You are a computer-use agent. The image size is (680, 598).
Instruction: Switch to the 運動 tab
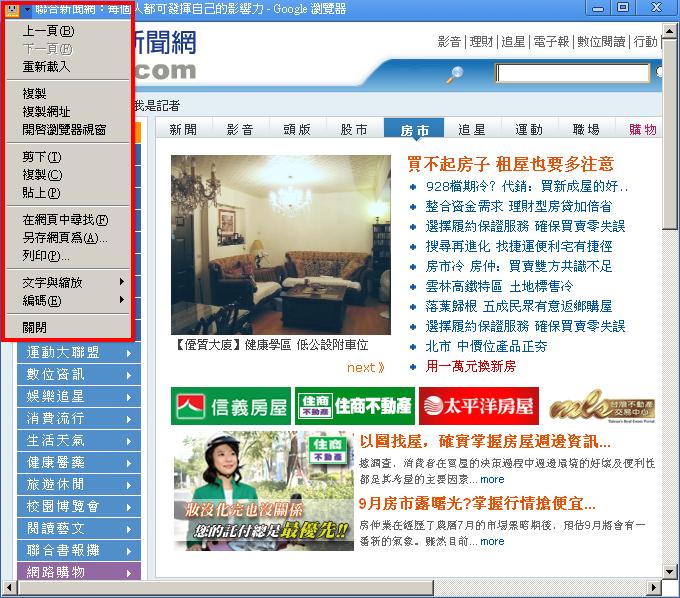(530, 129)
